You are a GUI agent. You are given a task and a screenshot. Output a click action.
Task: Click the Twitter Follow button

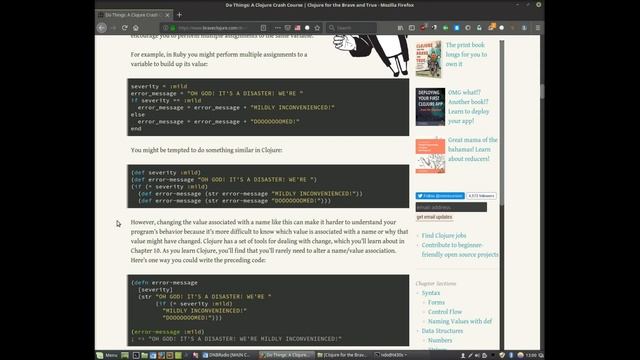(x=440, y=196)
